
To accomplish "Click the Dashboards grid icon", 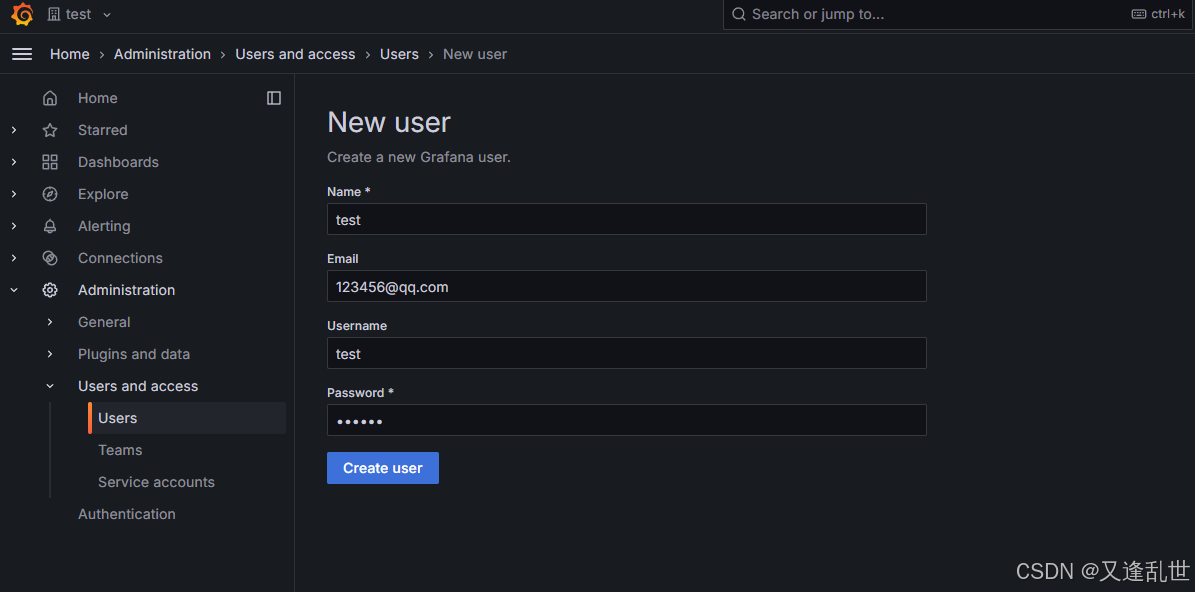I will click(x=50, y=162).
